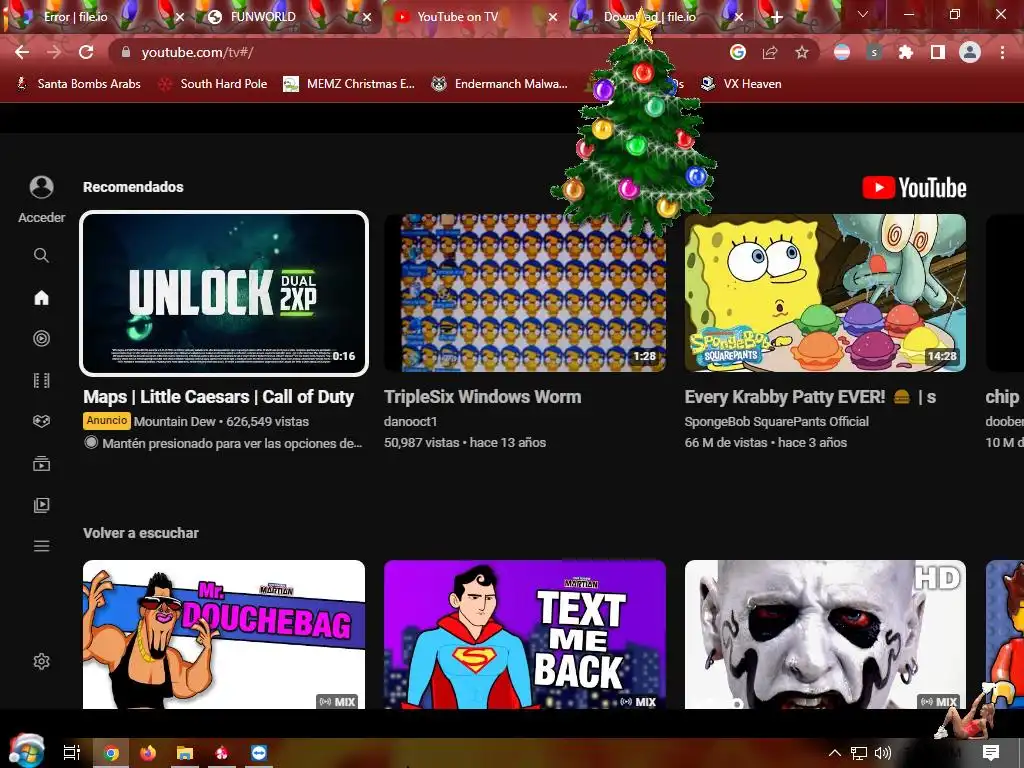Open the HD white-faced mix thumbnail
The image size is (1024, 768).
coord(825,635)
